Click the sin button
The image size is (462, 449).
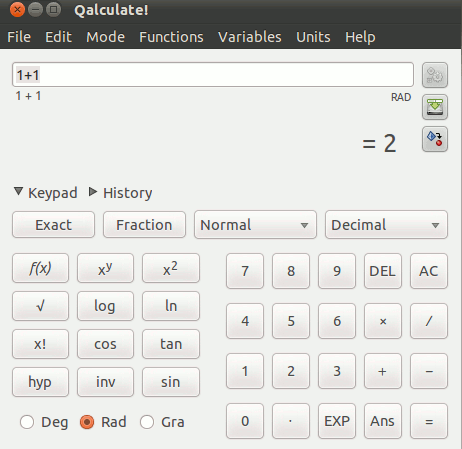click(x=171, y=382)
